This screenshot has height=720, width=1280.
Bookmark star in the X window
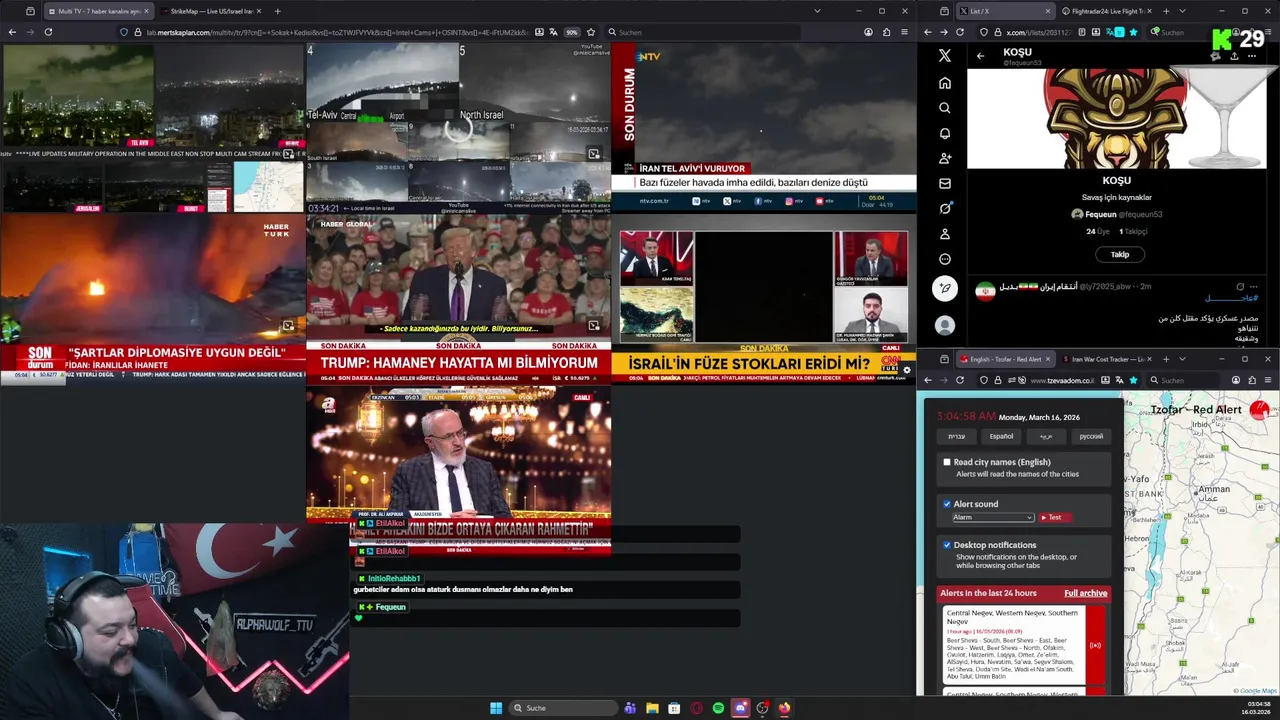1132,32
